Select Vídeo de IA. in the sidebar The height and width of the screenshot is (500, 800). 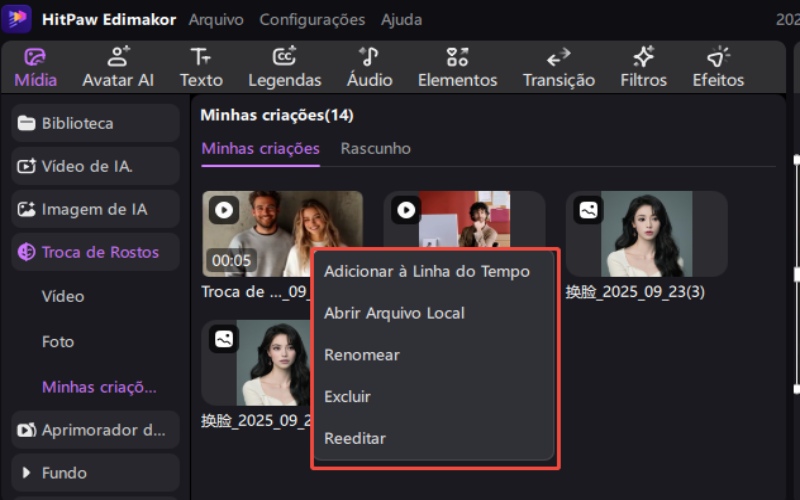pyautogui.click(x=95, y=166)
